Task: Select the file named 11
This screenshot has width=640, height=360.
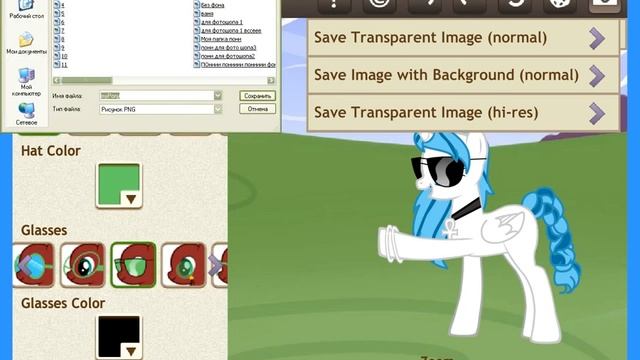Action: coord(61,65)
